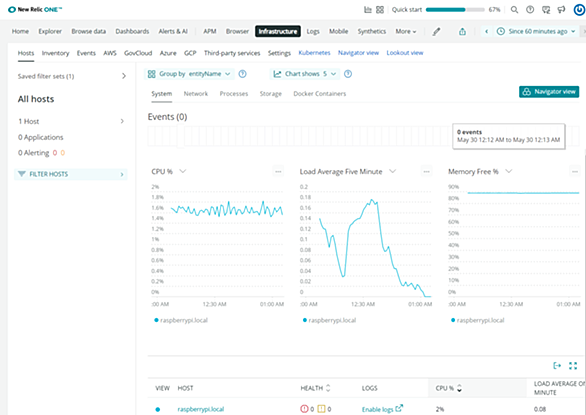Click the green Navigator view button
Image resolution: width=586 pixels, height=415 pixels.
[x=549, y=92]
